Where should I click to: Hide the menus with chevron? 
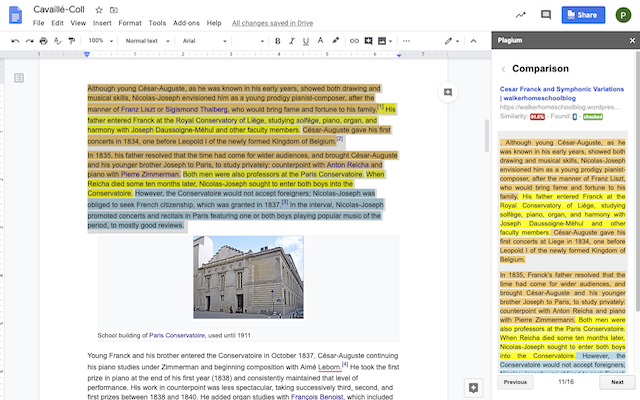473,41
